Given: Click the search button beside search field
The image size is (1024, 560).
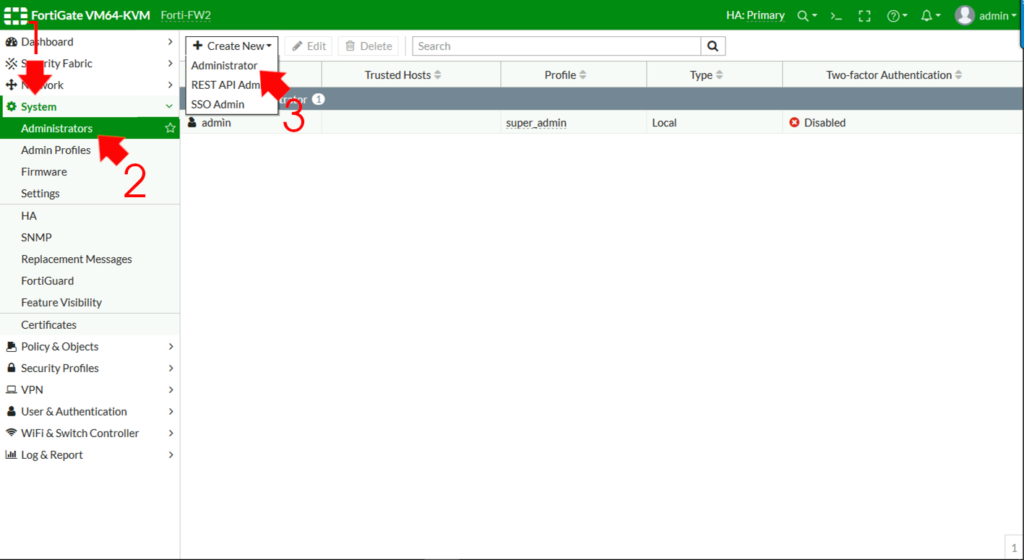Looking at the screenshot, I should (x=713, y=46).
